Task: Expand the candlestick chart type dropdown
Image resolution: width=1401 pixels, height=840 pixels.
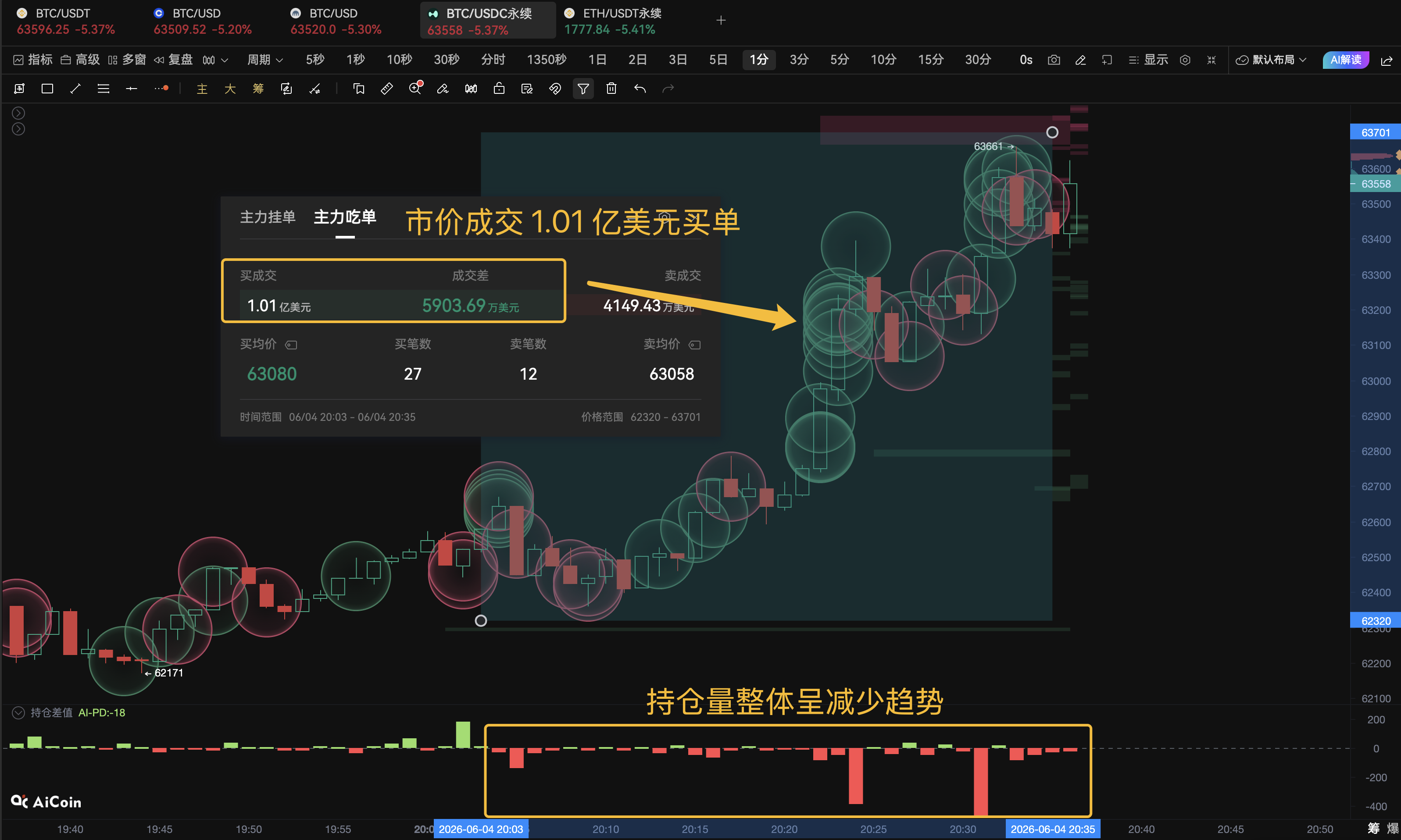Action: (x=216, y=60)
